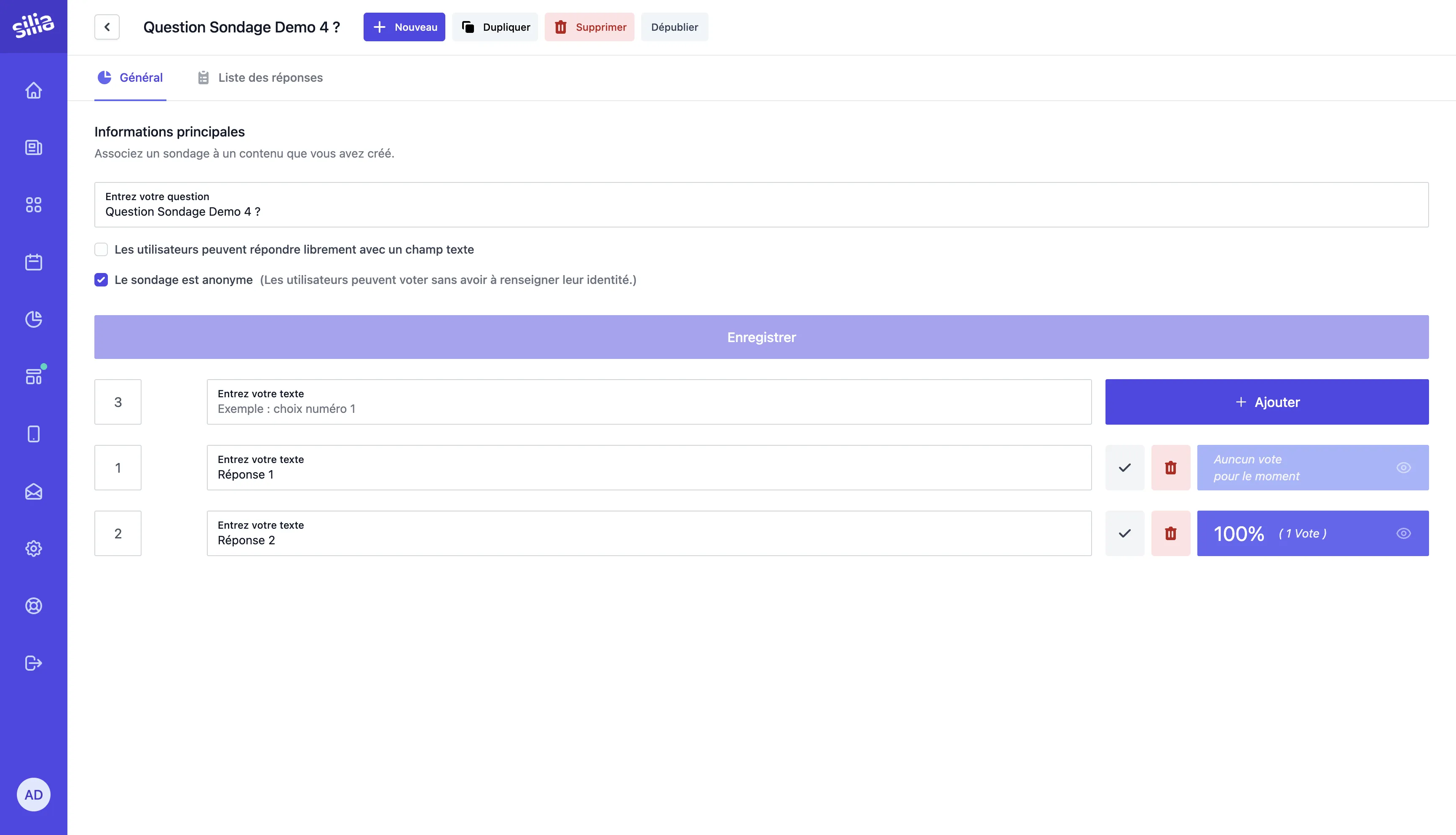Click the Dépublier button

(x=674, y=27)
